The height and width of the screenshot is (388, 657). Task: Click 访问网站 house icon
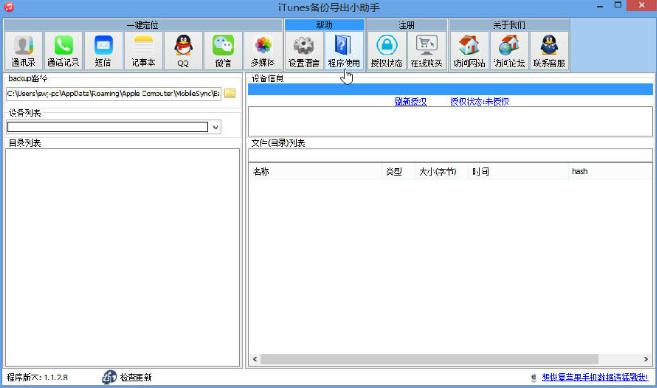(469, 51)
